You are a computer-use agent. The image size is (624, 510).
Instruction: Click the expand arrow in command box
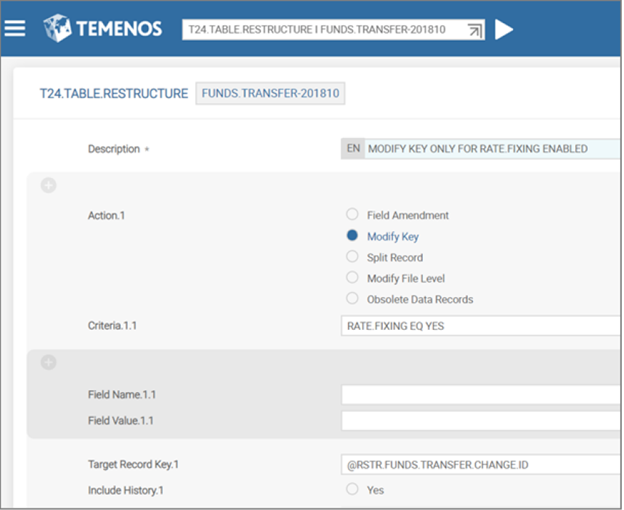474,30
